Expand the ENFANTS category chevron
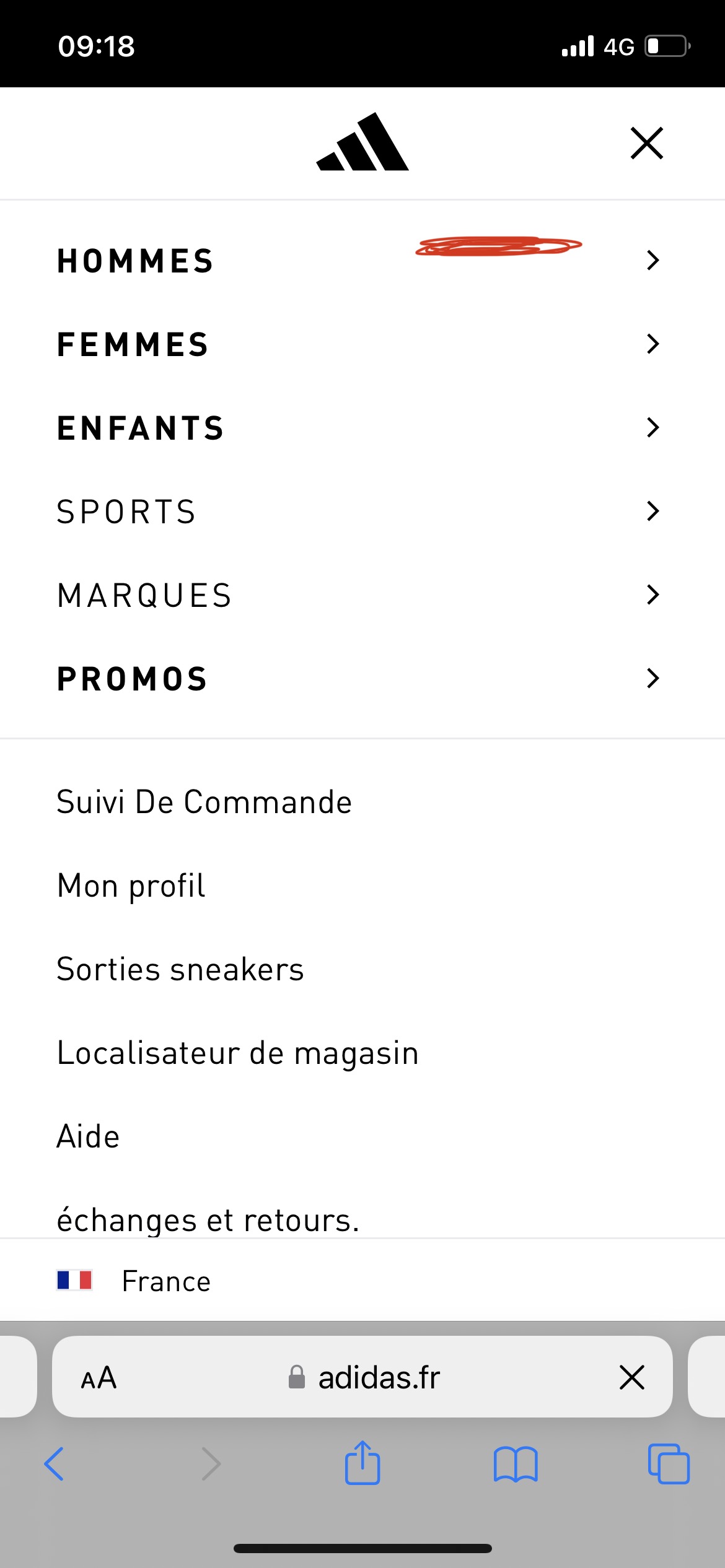Image resolution: width=725 pixels, height=1568 pixels. pyautogui.click(x=652, y=427)
